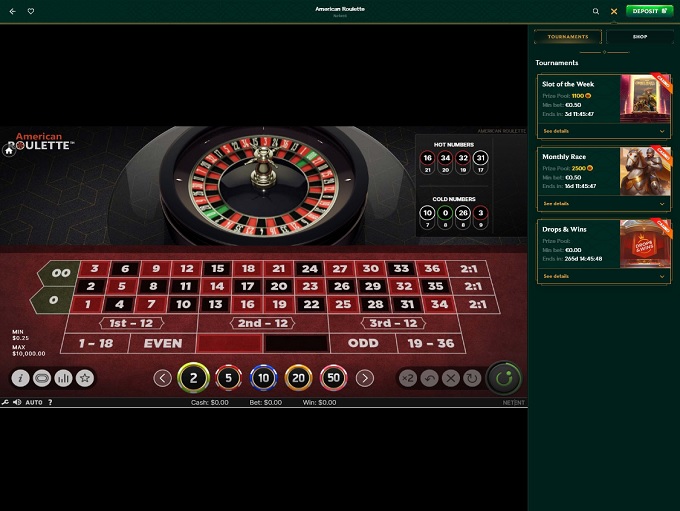Clear all bets with X button

coord(450,378)
